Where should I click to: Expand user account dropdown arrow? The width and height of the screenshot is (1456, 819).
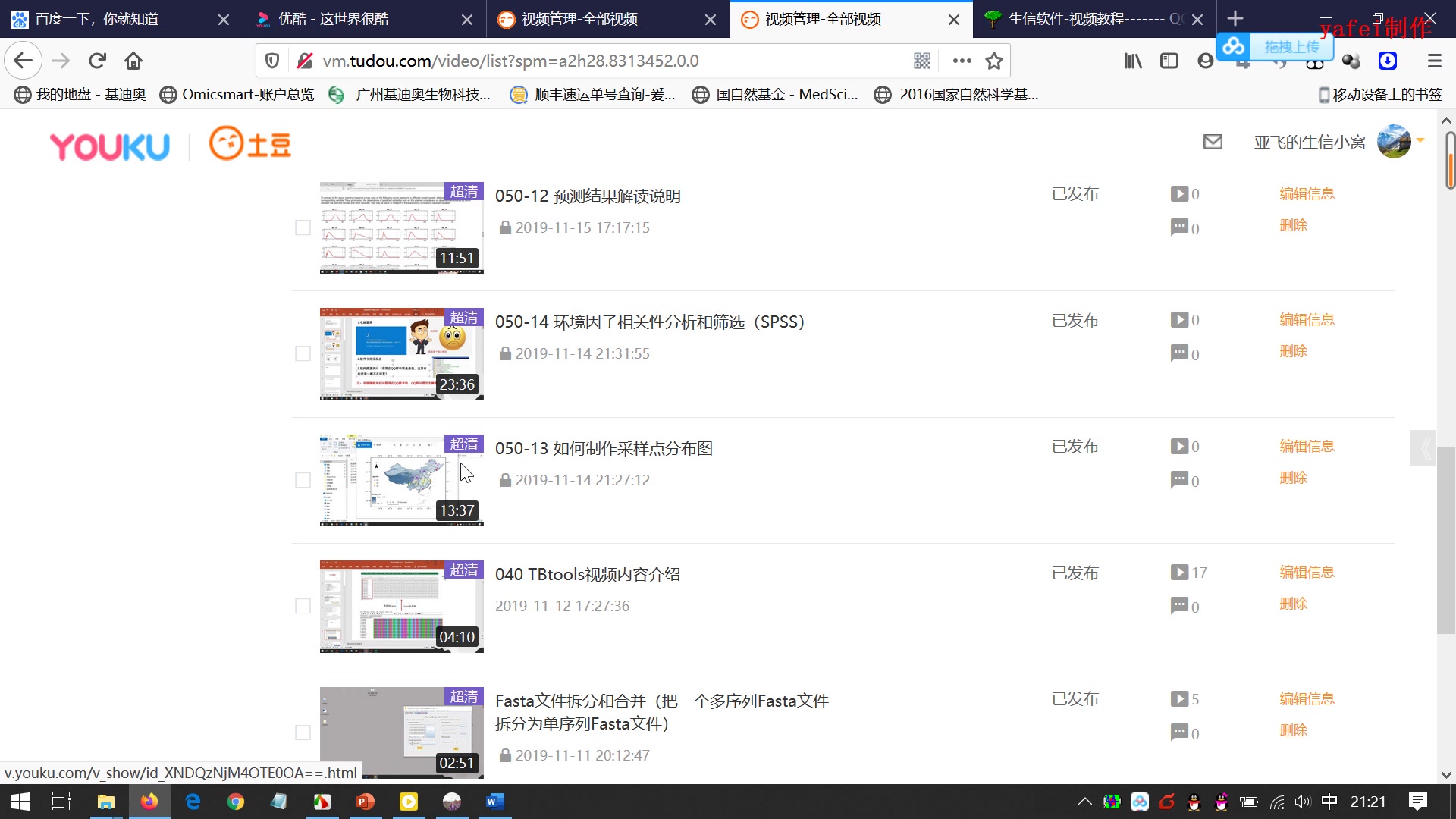(1420, 140)
